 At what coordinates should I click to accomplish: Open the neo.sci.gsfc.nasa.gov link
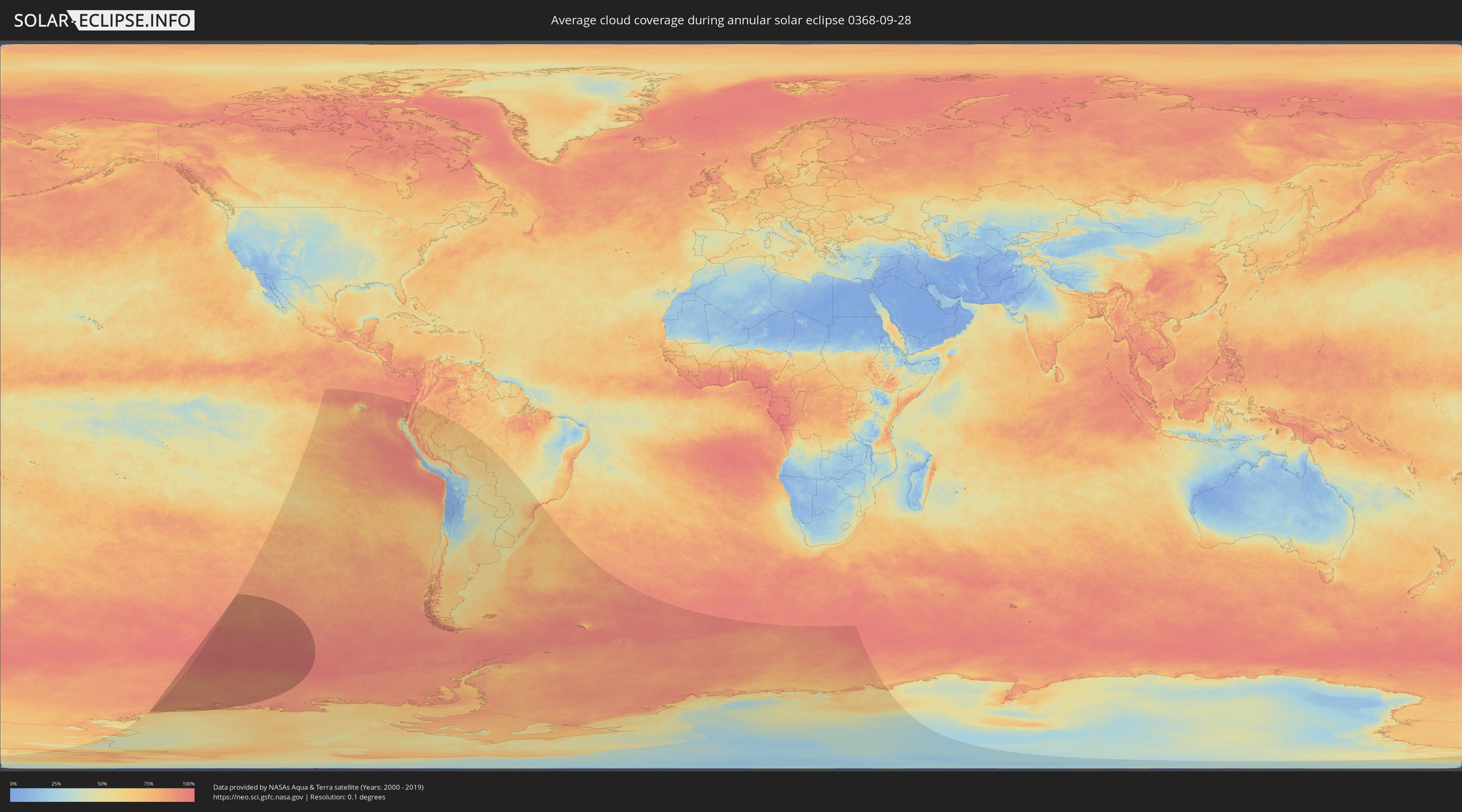pos(258,797)
